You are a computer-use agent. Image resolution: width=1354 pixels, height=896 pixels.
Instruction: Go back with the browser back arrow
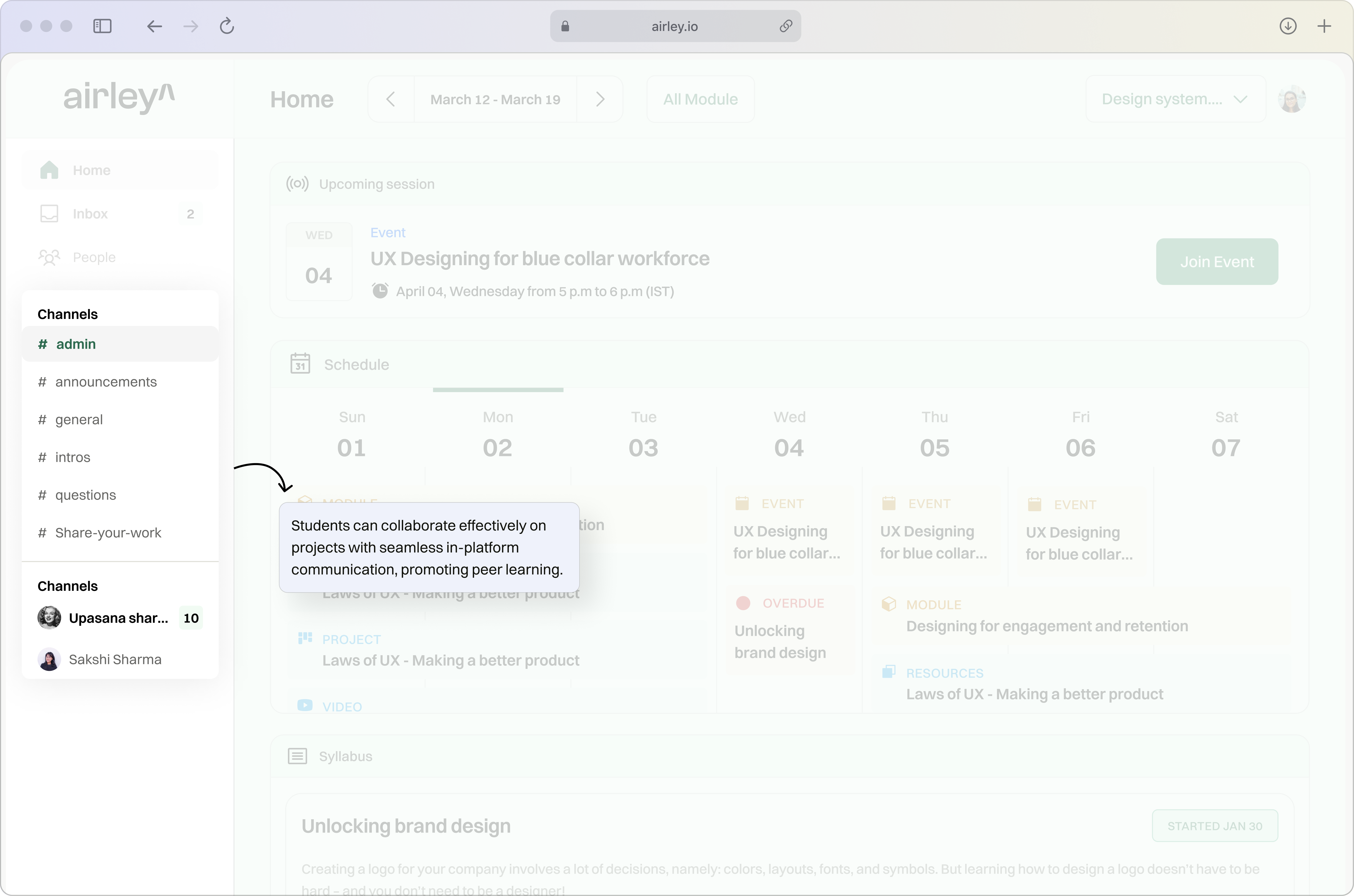(154, 26)
